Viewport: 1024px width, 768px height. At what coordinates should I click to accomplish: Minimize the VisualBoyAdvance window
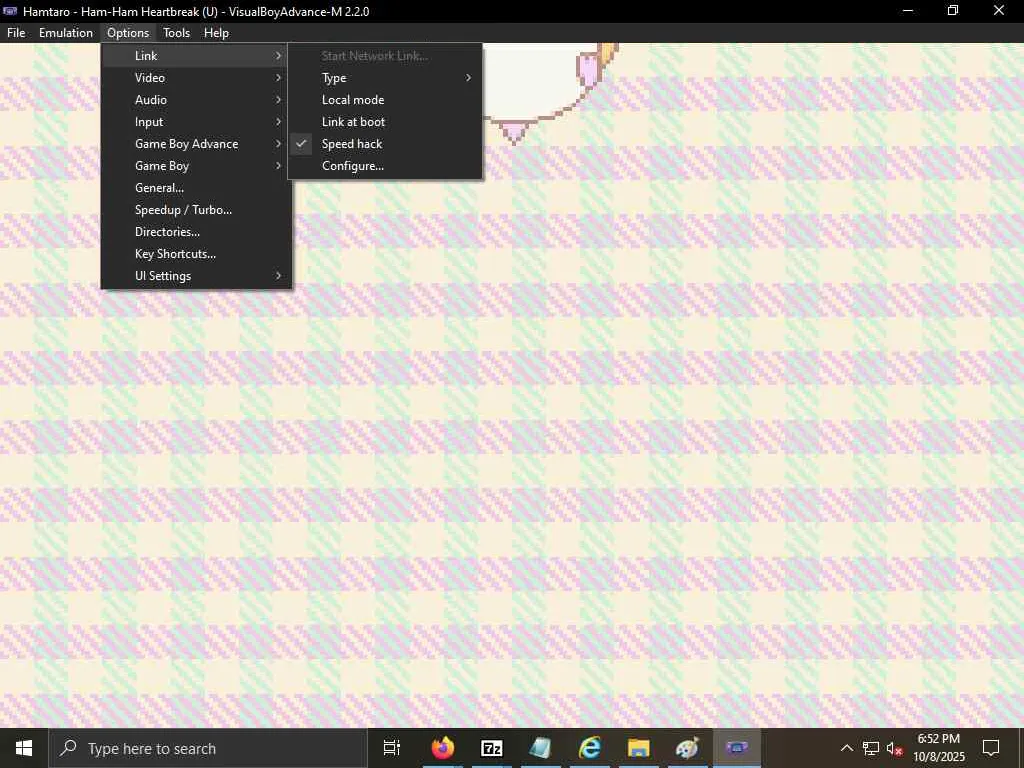point(908,11)
